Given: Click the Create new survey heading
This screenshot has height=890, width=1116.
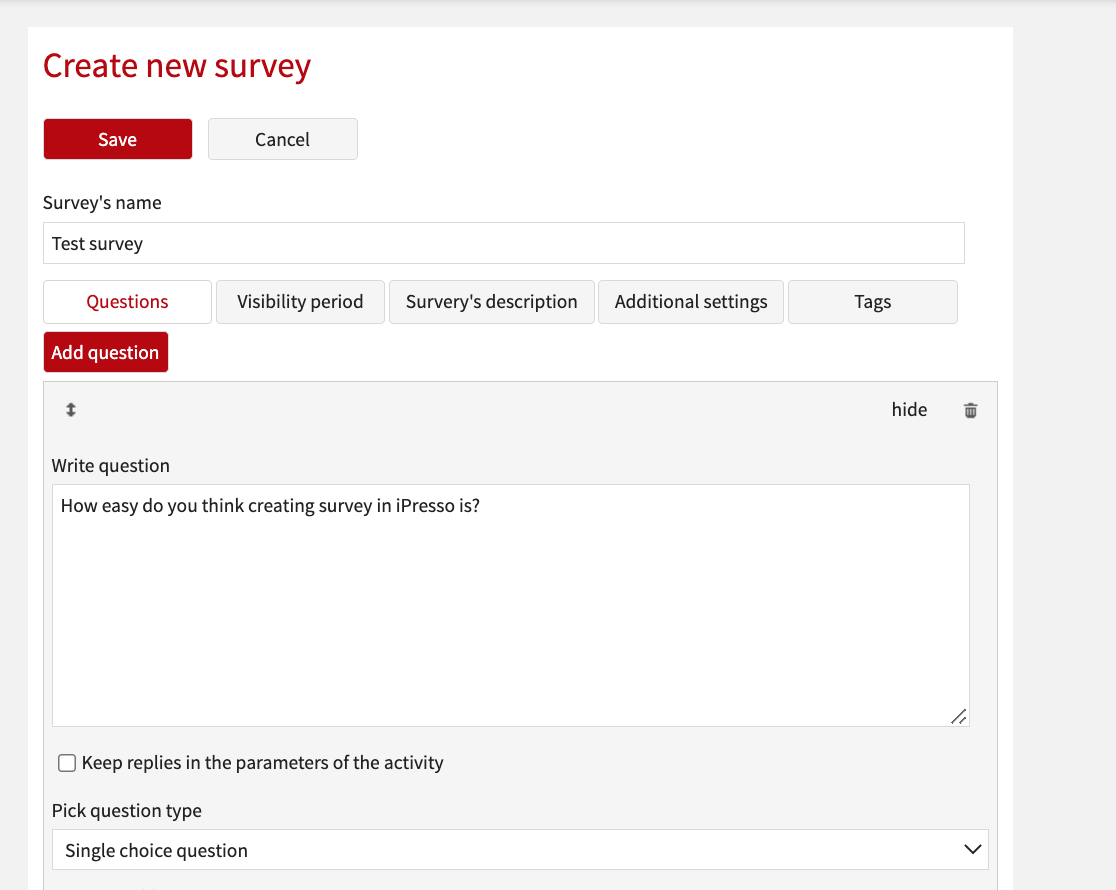Looking at the screenshot, I should 177,66.
